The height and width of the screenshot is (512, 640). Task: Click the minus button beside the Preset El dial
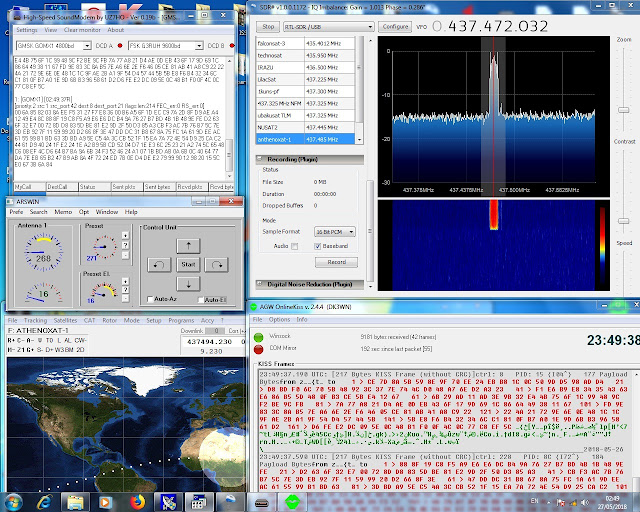pos(125,298)
